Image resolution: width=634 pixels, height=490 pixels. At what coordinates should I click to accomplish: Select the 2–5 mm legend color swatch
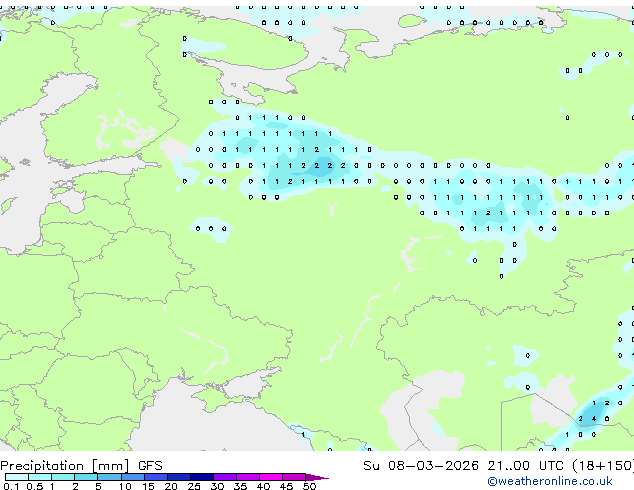click(x=86, y=477)
